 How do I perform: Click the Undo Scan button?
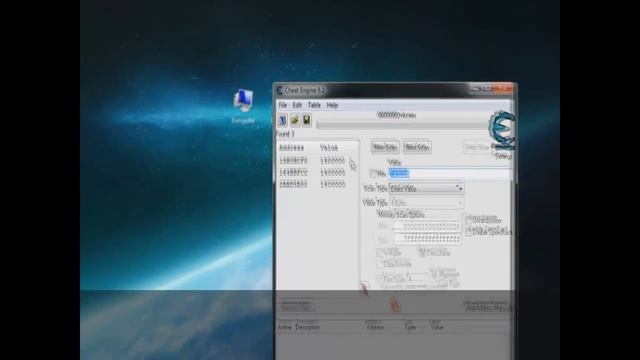coord(477,147)
